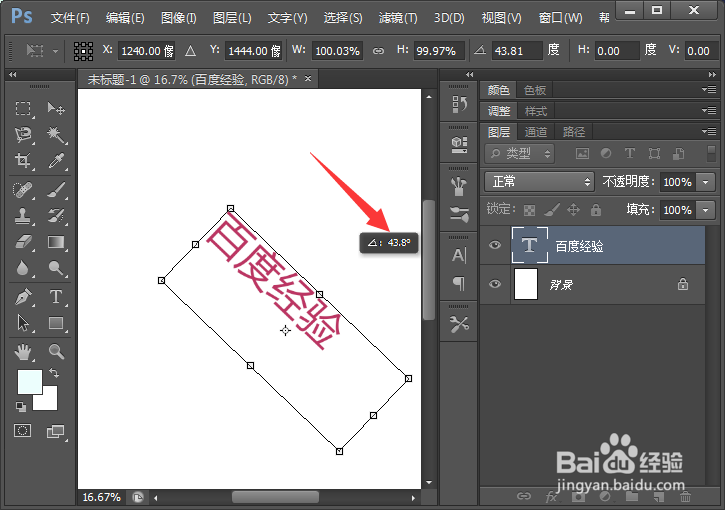Toggle lock transparent pixels
The image size is (725, 510).
click(x=529, y=210)
